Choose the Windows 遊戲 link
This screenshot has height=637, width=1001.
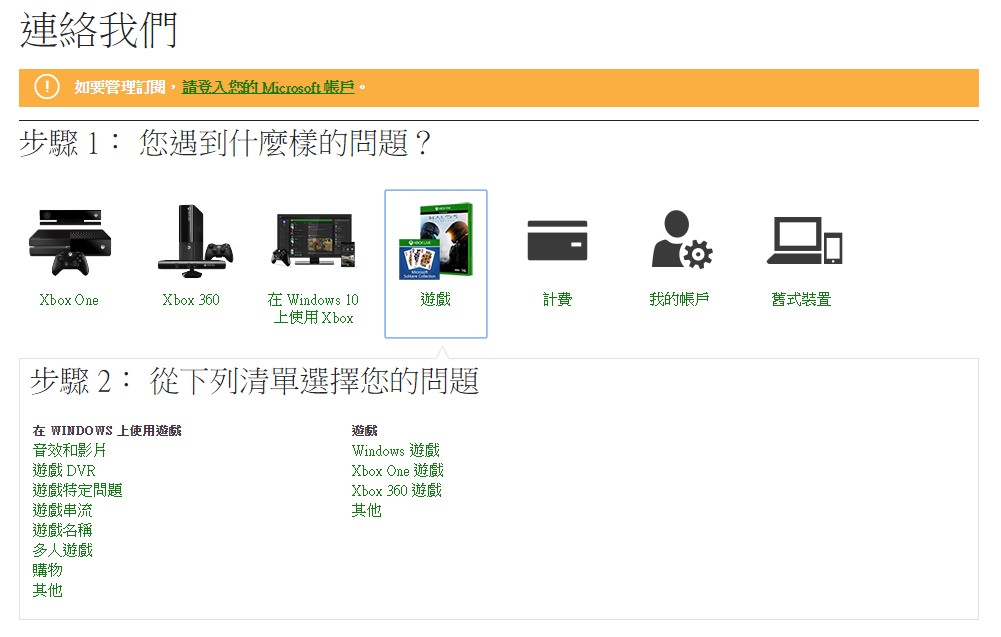point(395,451)
